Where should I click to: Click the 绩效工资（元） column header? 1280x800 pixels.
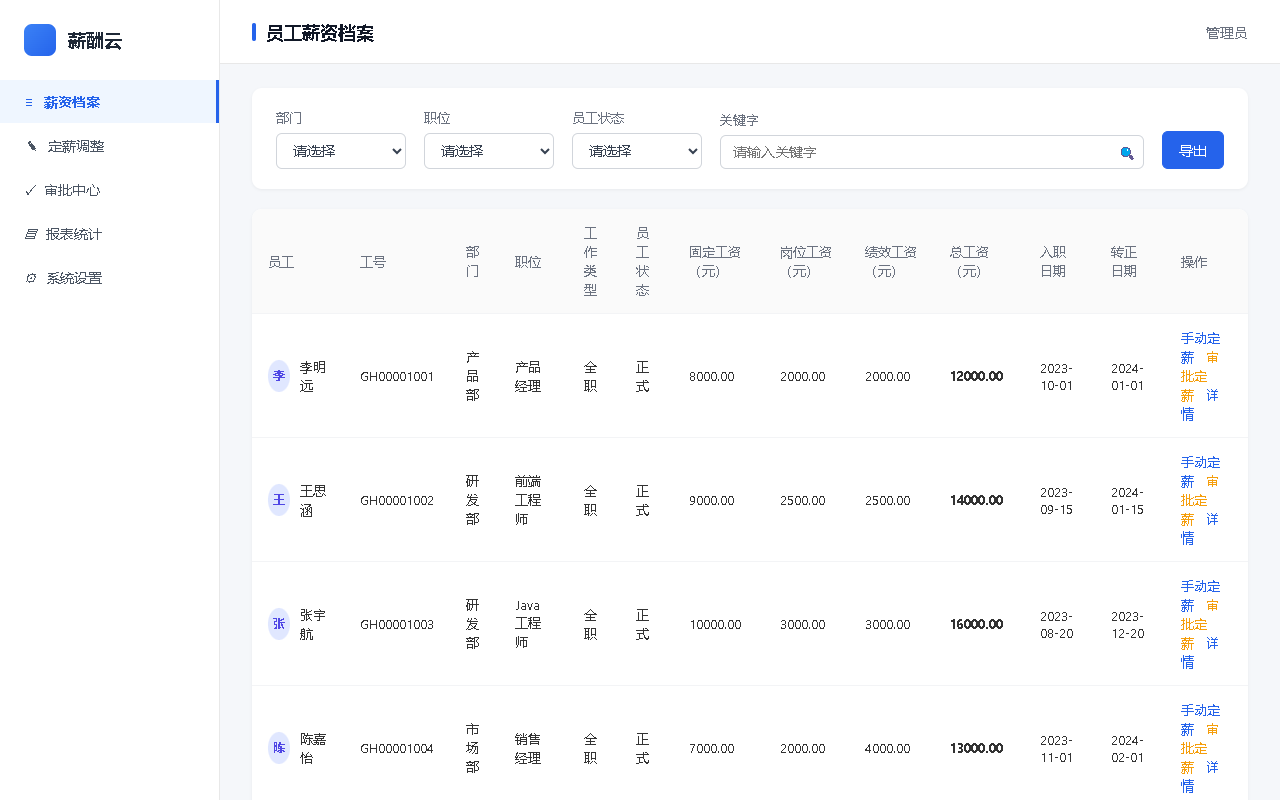point(891,262)
